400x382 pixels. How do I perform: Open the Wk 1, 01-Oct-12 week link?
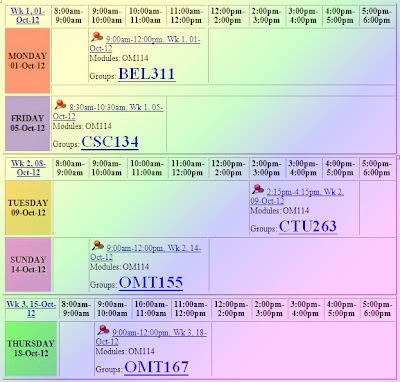tap(28, 15)
